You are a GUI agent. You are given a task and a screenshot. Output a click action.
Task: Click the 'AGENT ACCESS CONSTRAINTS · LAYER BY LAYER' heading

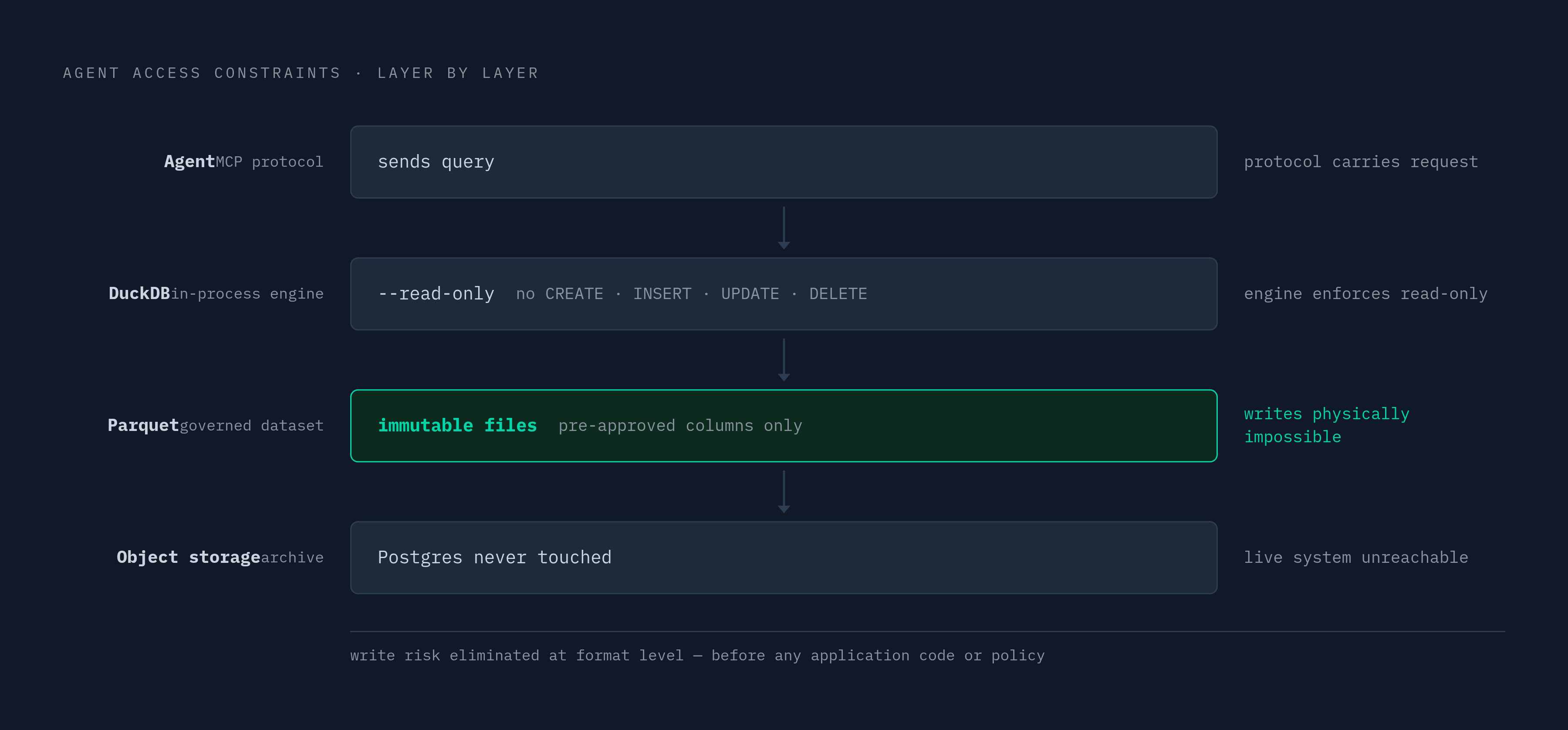tap(301, 73)
